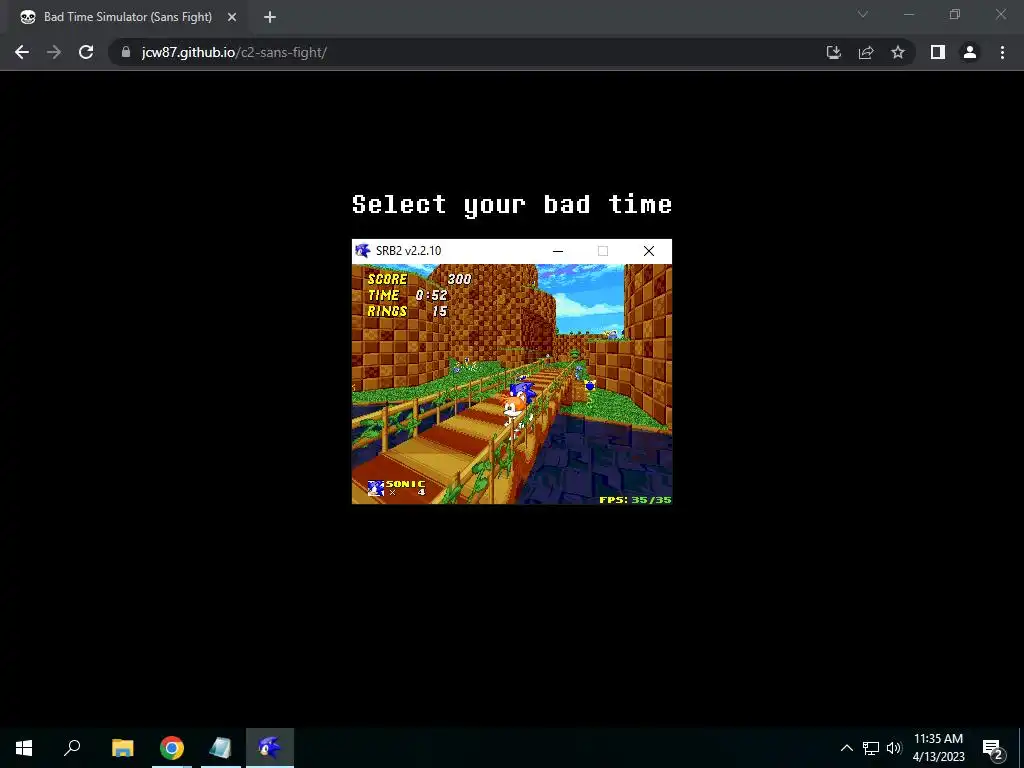Click the SRB2 v2.2.10 title text
The height and width of the screenshot is (768, 1024).
[408, 251]
